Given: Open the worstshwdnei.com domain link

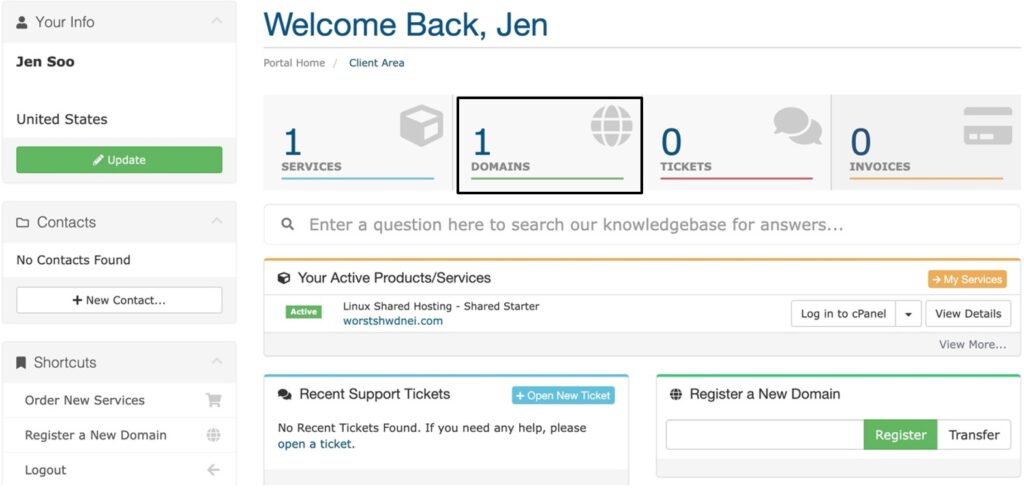Looking at the screenshot, I should coord(392,321).
